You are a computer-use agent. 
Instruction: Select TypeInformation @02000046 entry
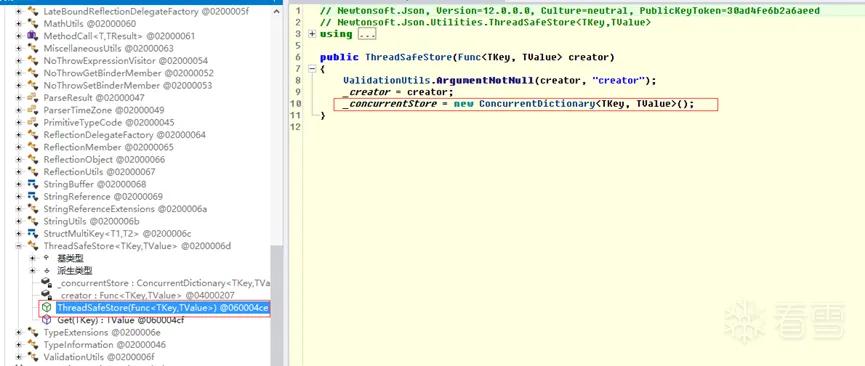(104, 344)
